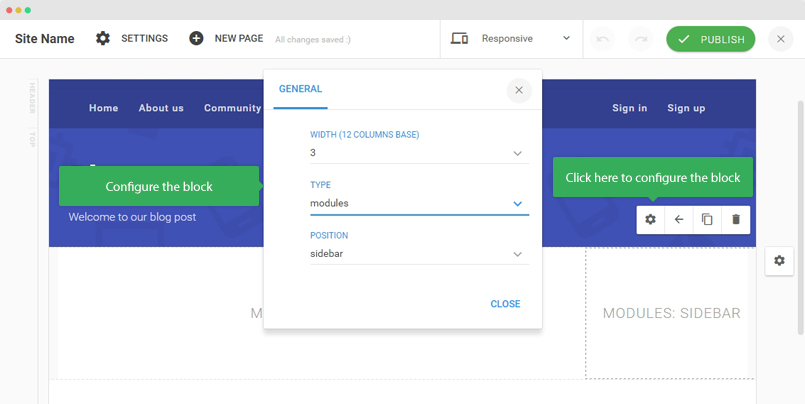The height and width of the screenshot is (404, 805).
Task: Open the Responsive device view dropdown
Action: 511,39
